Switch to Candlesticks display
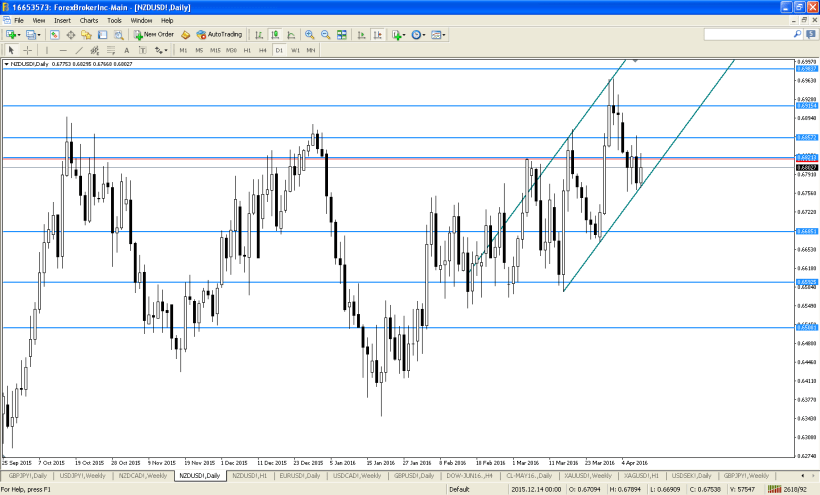Viewport: 820px width, 495px height. 275,34
